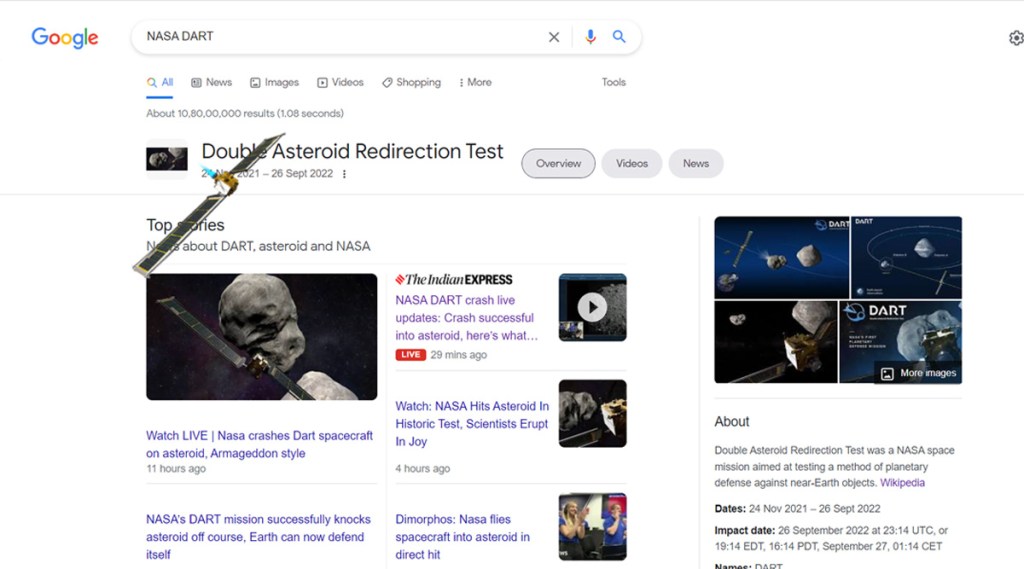
Task: Open the More search options menu
Action: pos(475,82)
